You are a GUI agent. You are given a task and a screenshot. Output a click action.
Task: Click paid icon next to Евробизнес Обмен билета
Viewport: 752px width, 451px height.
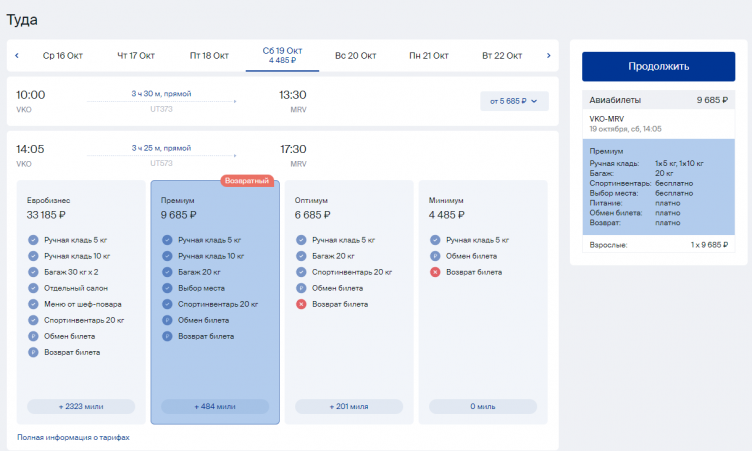(33, 336)
